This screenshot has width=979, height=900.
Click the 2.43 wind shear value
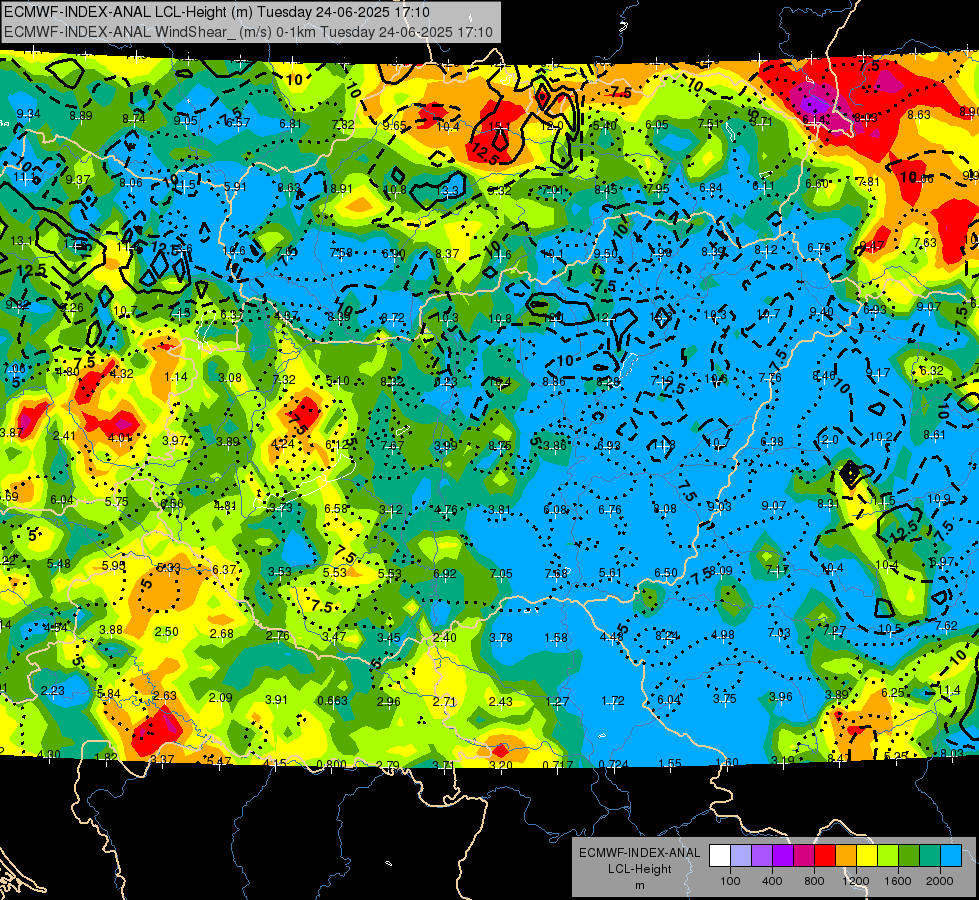click(x=501, y=702)
